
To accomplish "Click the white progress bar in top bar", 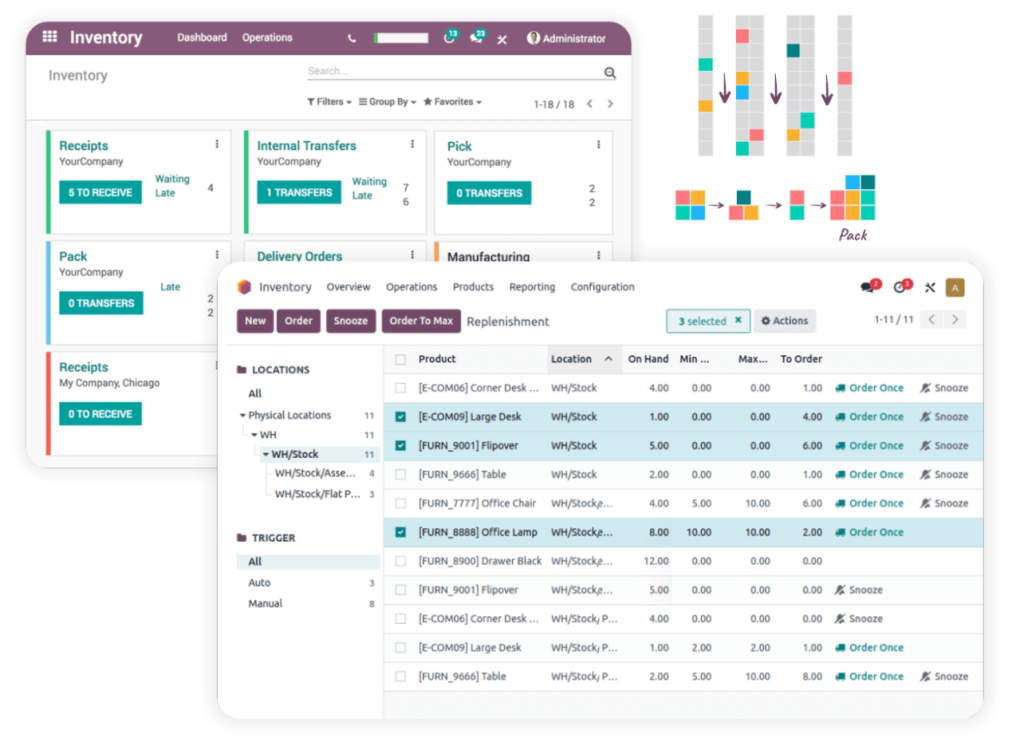I will (401, 39).
